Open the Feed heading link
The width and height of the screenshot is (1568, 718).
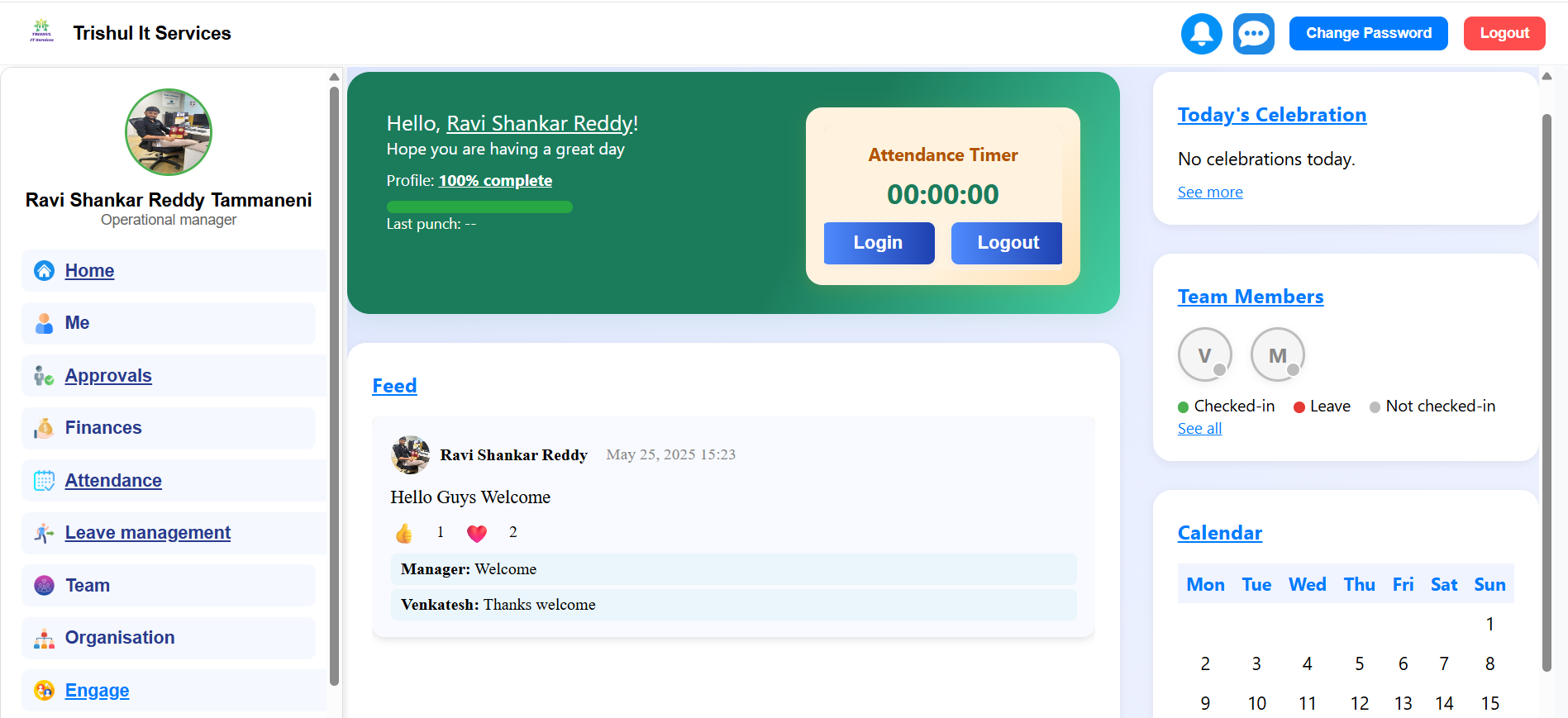pyautogui.click(x=394, y=386)
